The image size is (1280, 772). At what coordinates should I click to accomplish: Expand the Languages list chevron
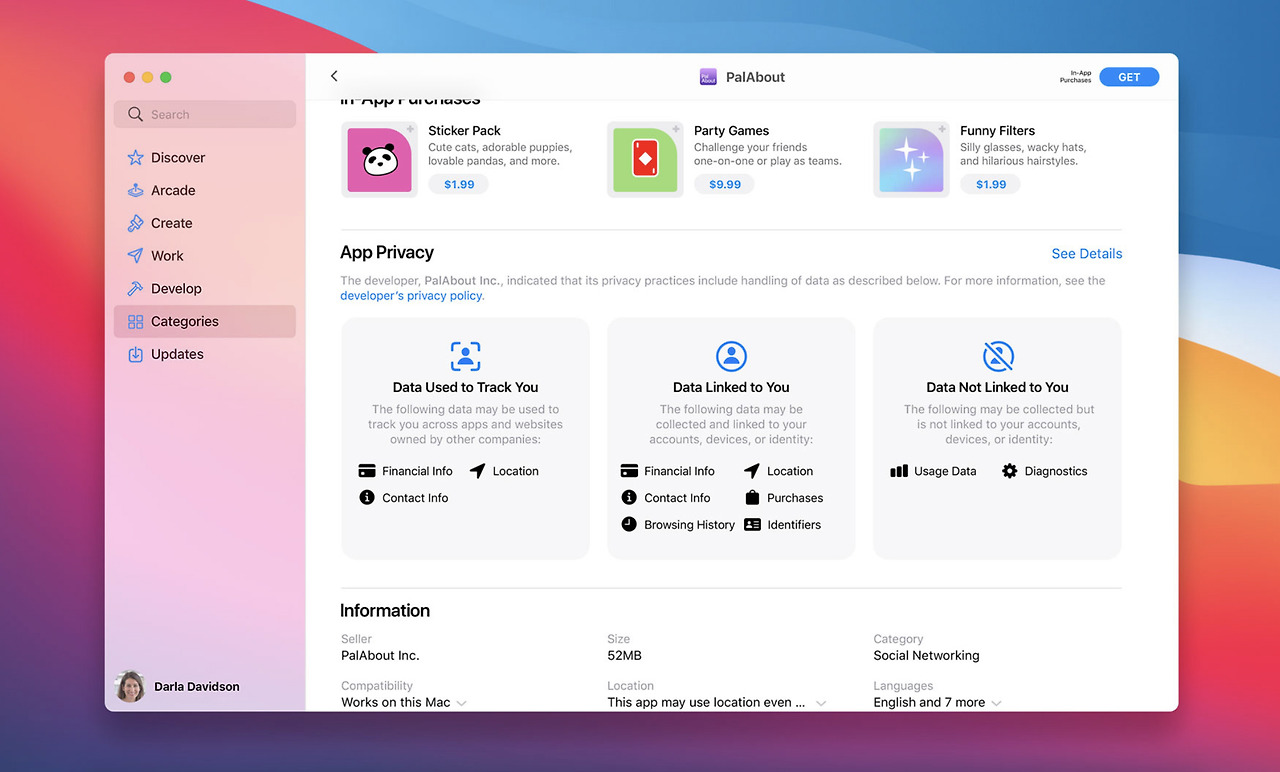(997, 703)
